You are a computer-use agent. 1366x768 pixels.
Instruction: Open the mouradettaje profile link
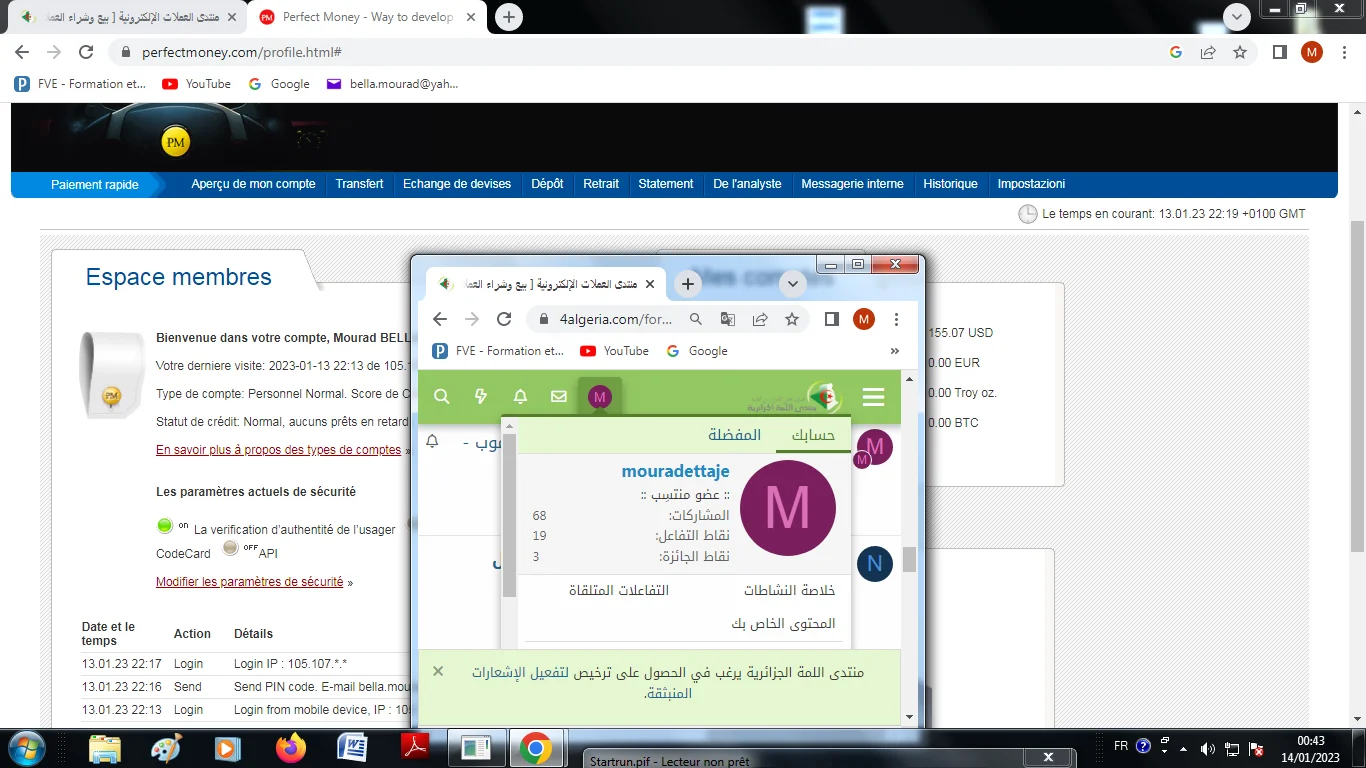point(675,471)
